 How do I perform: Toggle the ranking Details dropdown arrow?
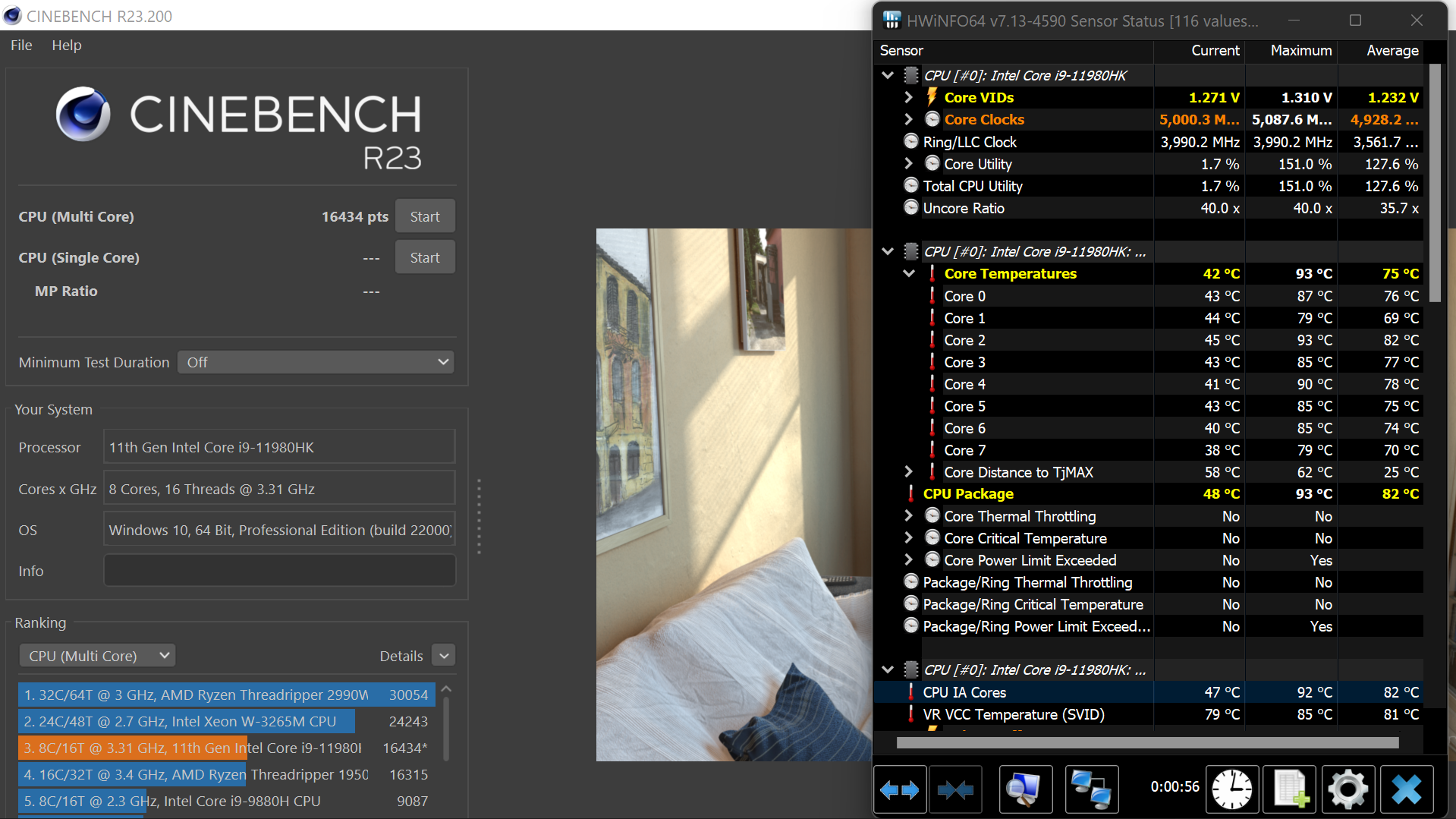coord(444,655)
